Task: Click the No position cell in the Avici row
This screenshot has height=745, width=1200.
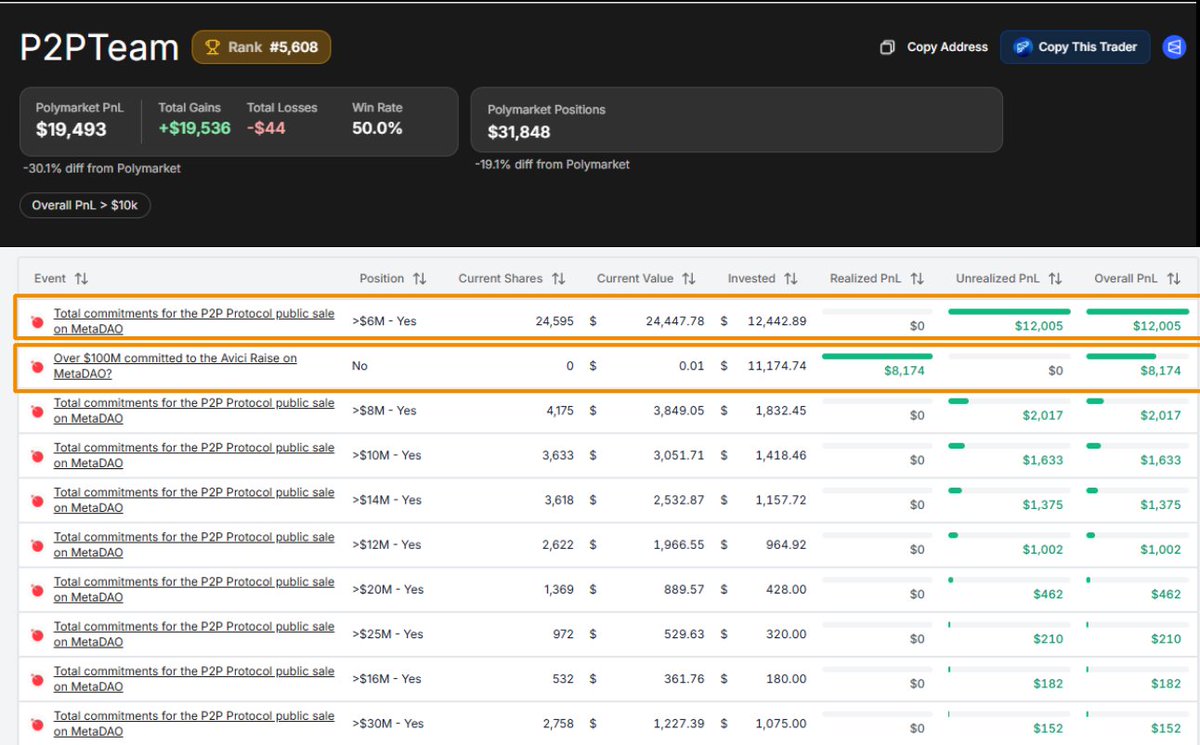Action: [360, 366]
